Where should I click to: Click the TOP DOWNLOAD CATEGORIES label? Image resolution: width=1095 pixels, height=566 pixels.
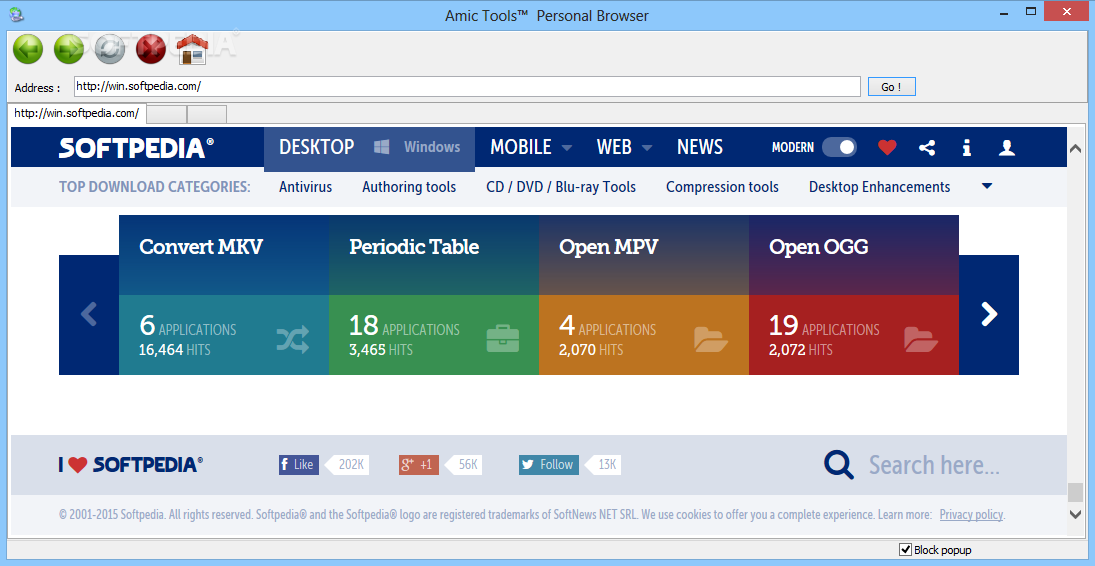154,187
